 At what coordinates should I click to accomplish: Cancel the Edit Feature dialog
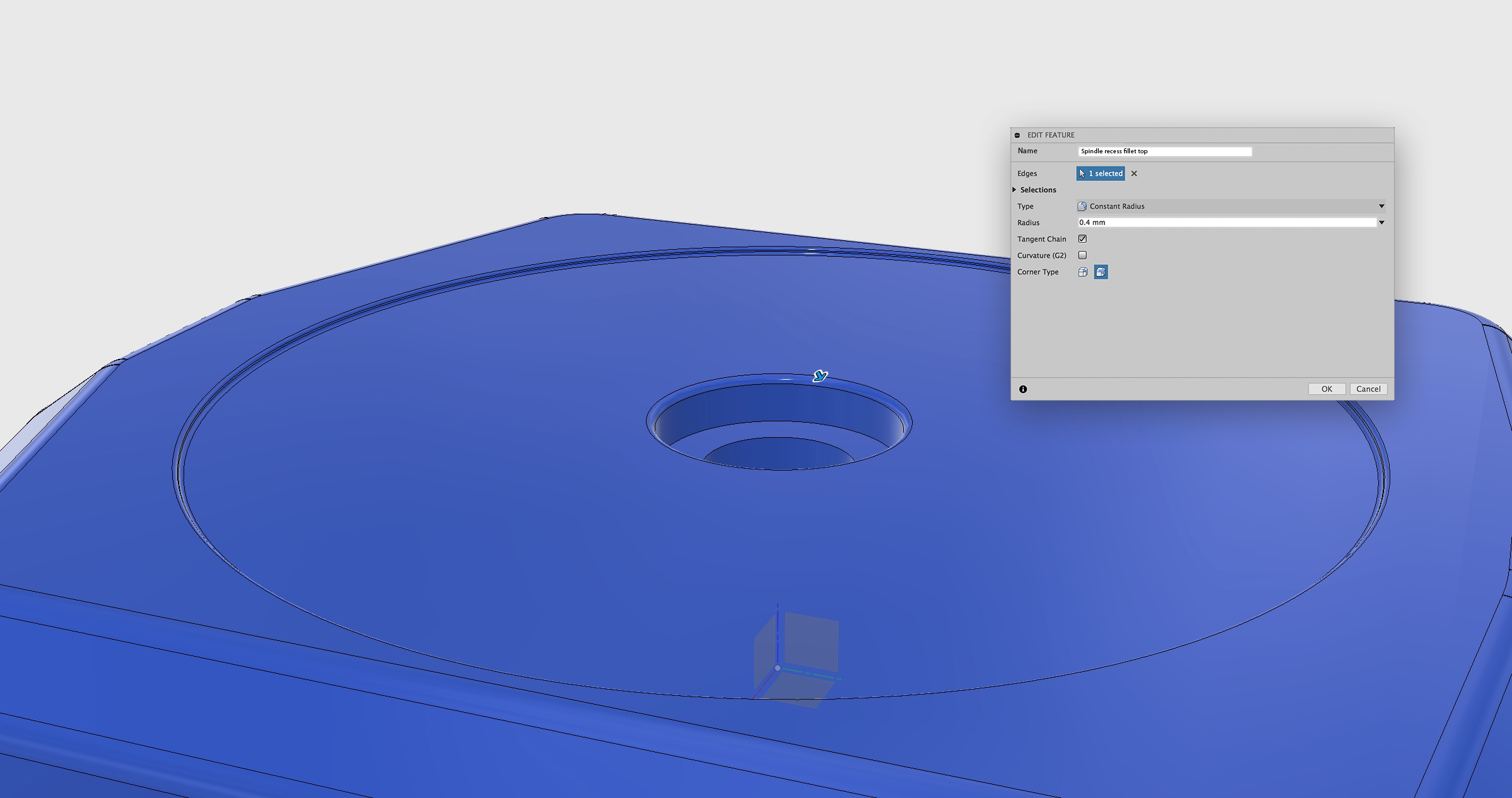(x=1368, y=389)
